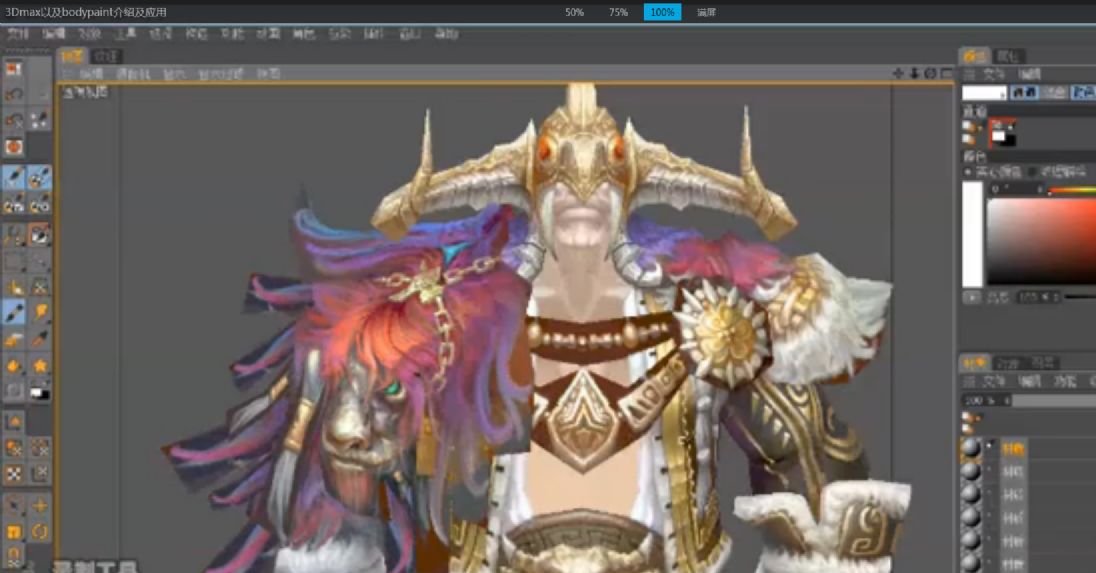1096x573 pixels.
Task: Set video player zoom to 50%
Action: pos(575,12)
